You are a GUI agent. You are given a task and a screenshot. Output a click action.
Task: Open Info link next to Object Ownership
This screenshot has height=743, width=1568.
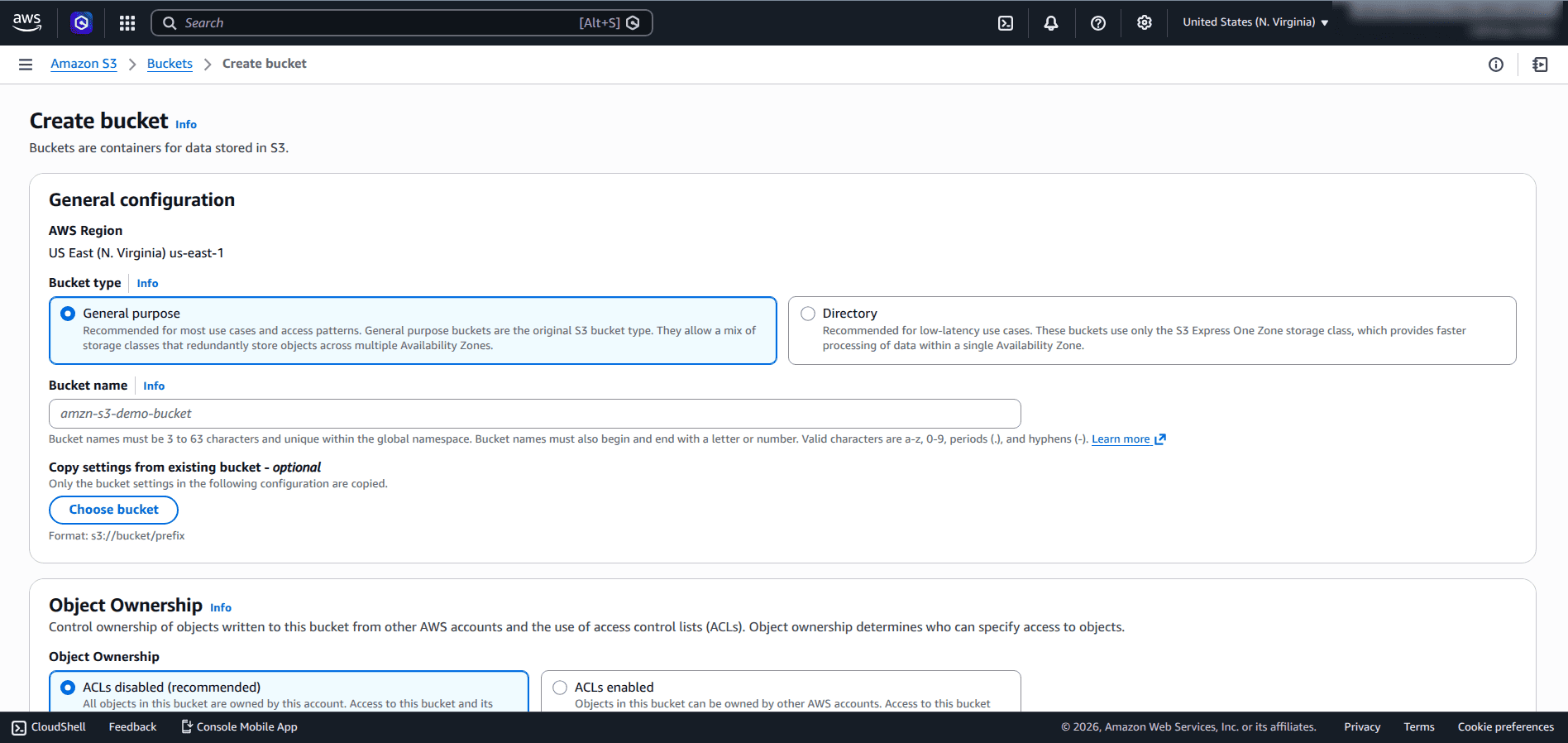221,607
